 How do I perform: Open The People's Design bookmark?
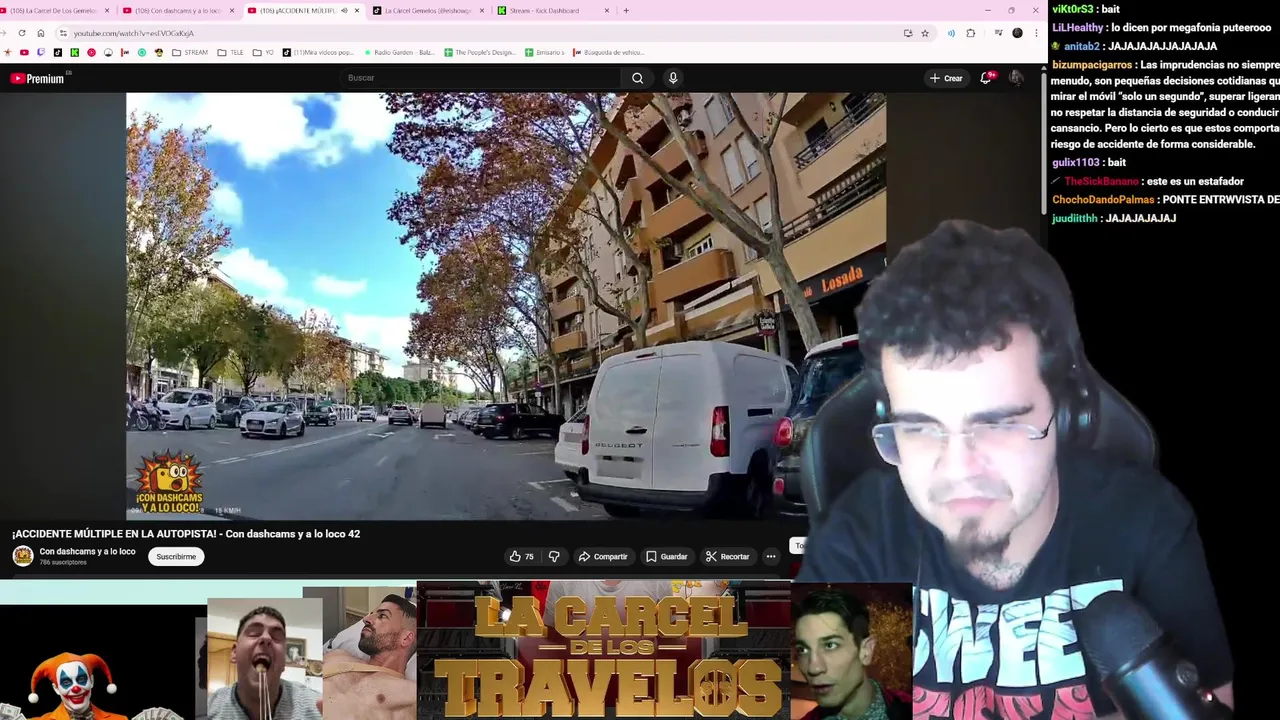(x=480, y=52)
